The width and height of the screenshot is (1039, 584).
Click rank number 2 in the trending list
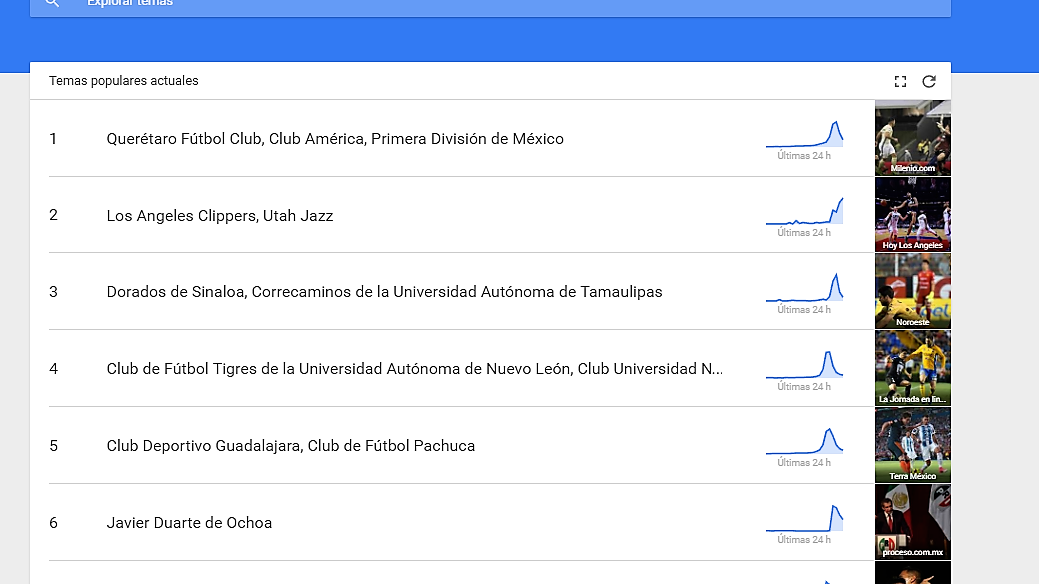(54, 215)
